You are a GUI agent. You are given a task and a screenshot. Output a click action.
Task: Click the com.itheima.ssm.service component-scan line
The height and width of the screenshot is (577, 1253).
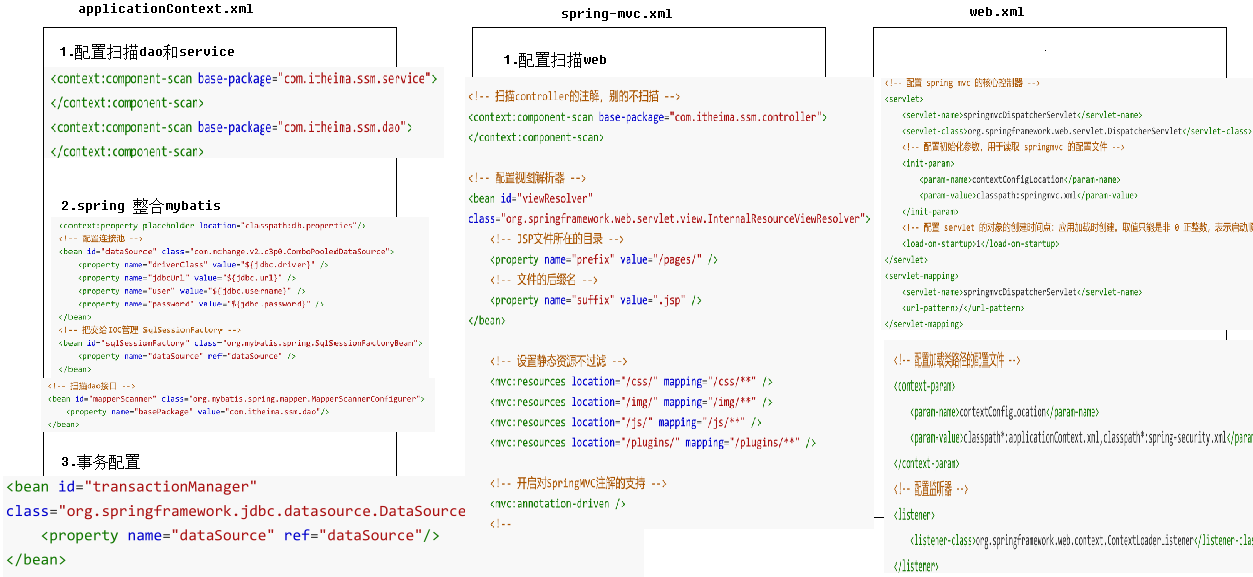[243, 78]
